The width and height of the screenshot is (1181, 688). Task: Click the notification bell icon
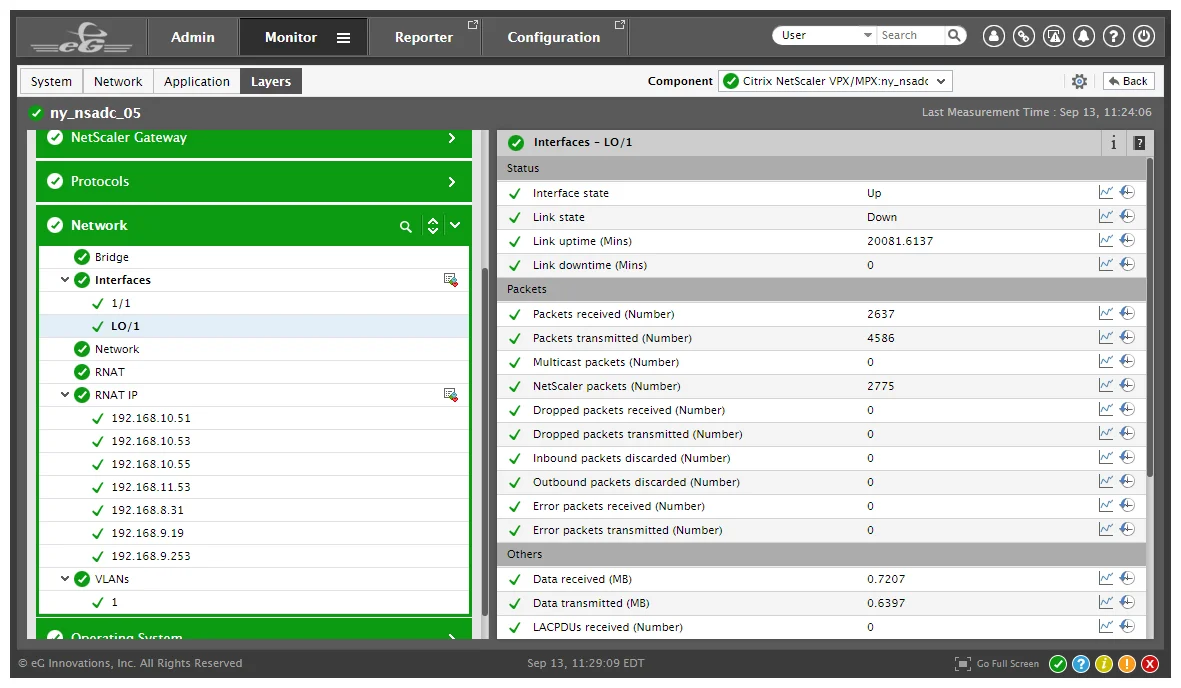pos(1084,35)
